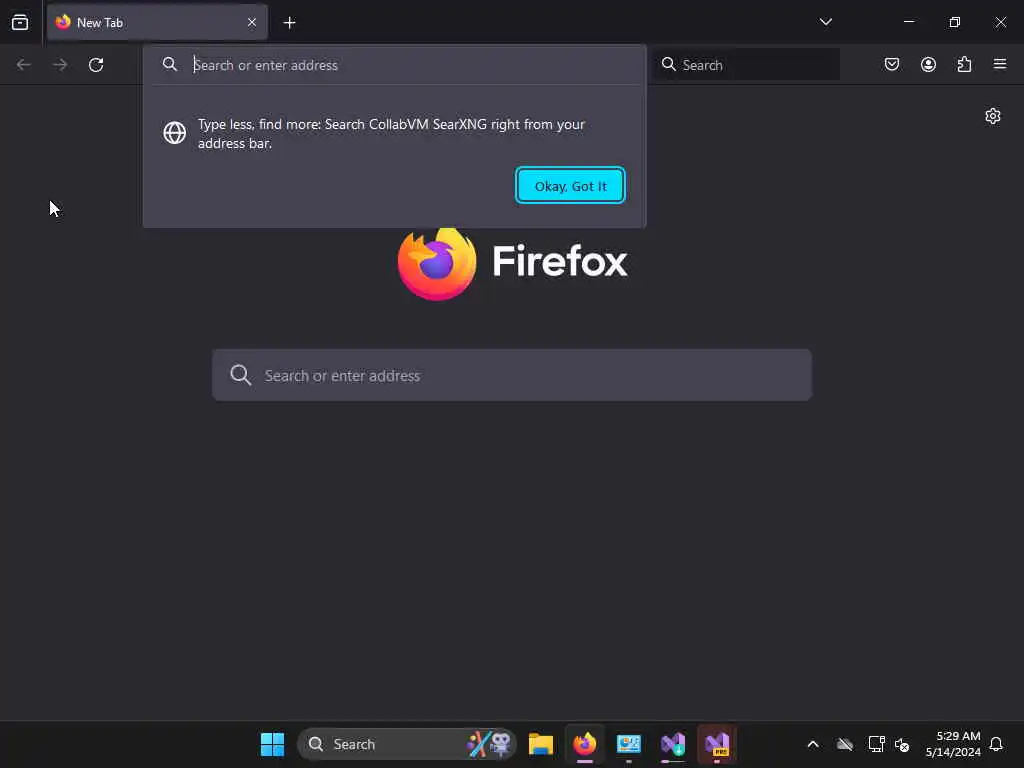
Task: Open the Extensions puzzle icon
Action: 964,64
